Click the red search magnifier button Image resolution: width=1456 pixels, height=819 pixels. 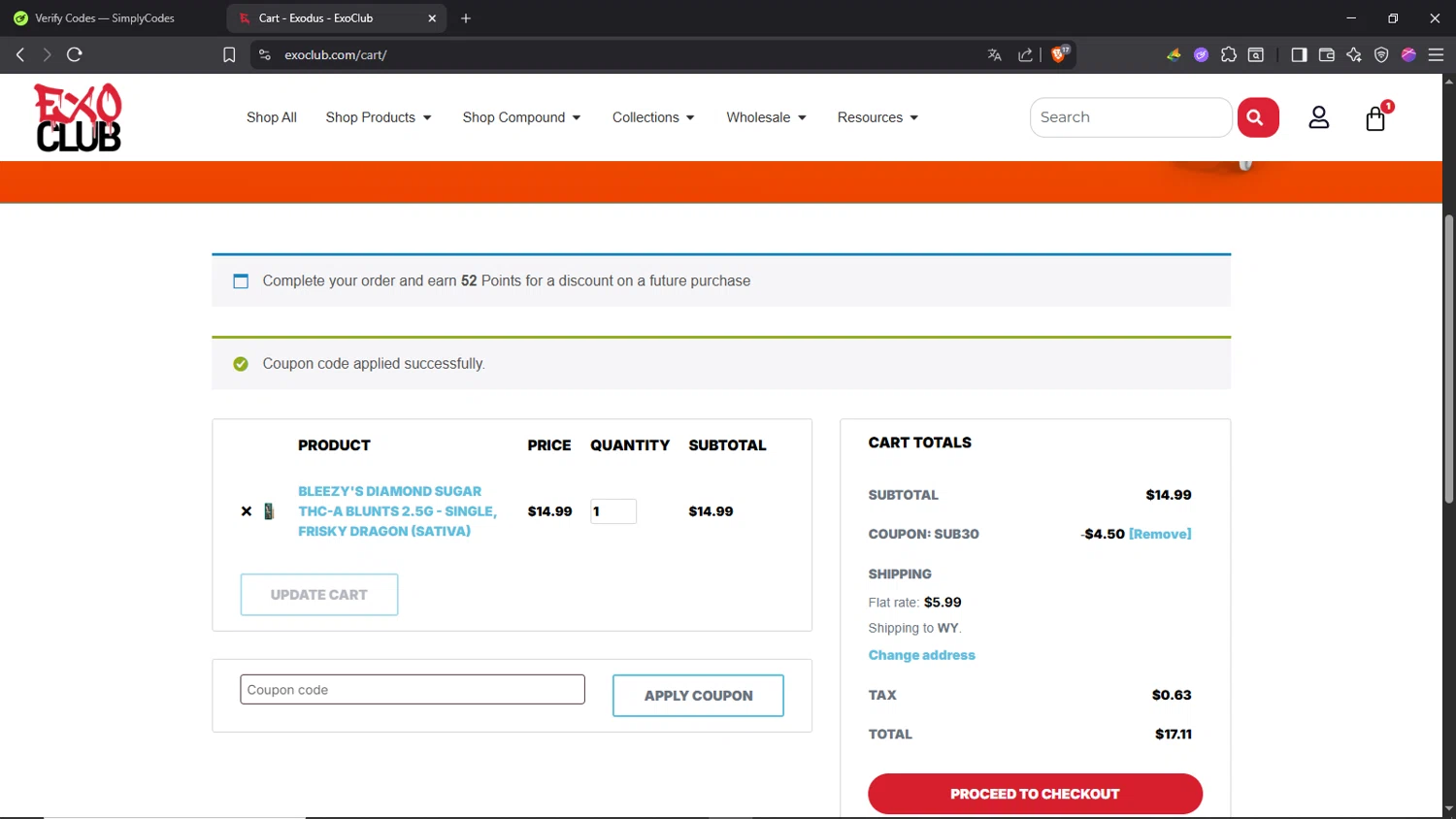click(1258, 117)
